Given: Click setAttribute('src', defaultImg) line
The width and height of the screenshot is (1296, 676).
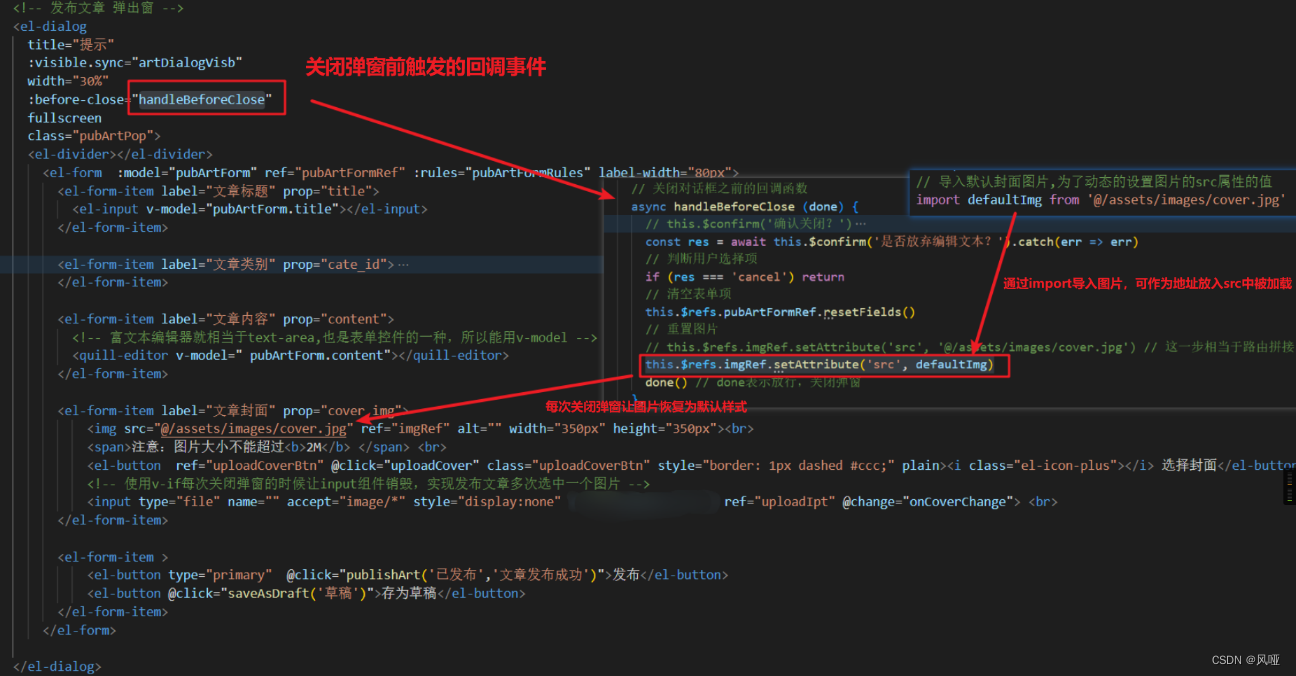Looking at the screenshot, I should 819,365.
